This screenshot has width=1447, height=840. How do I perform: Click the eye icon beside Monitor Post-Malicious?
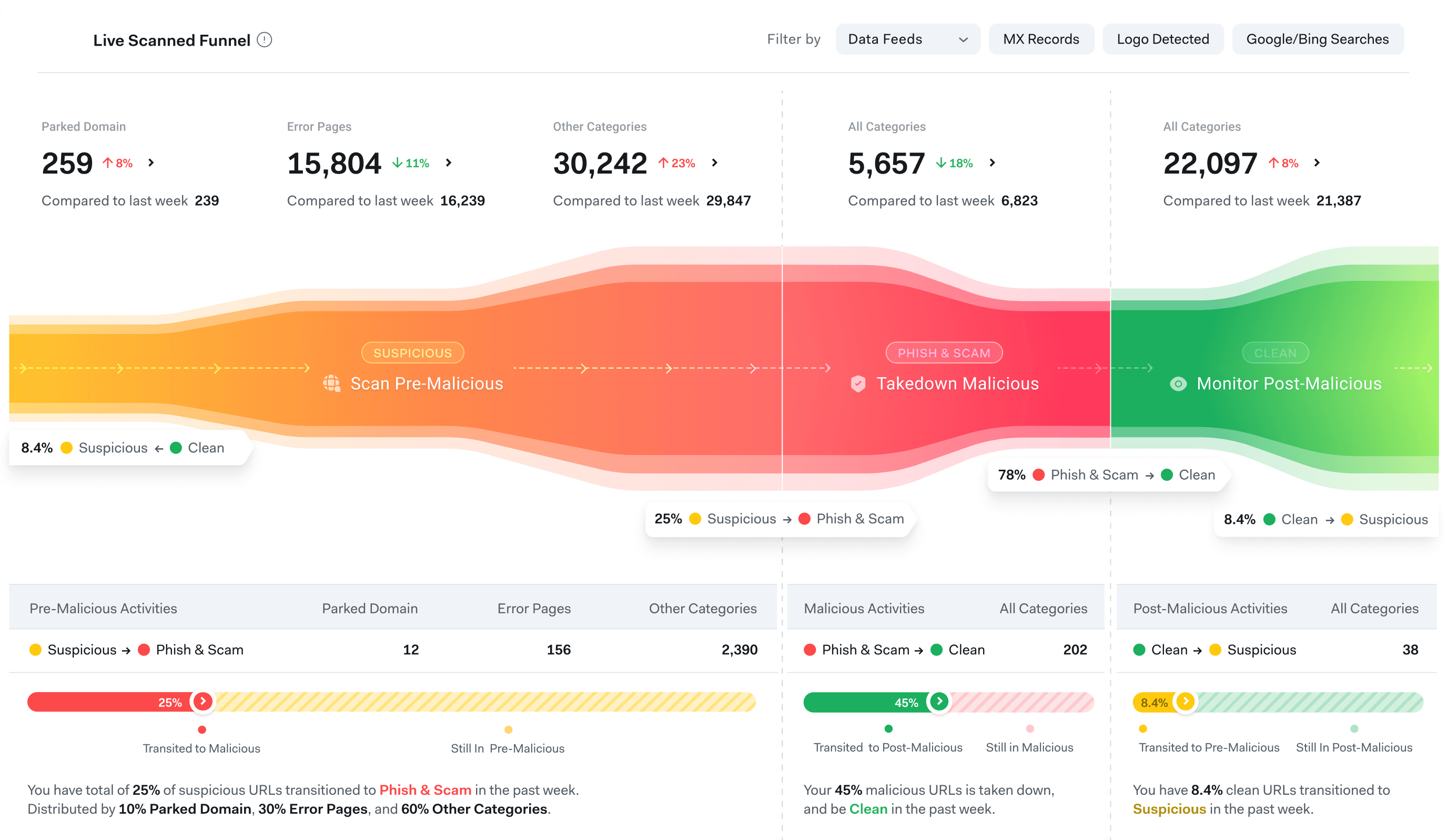click(x=1178, y=383)
